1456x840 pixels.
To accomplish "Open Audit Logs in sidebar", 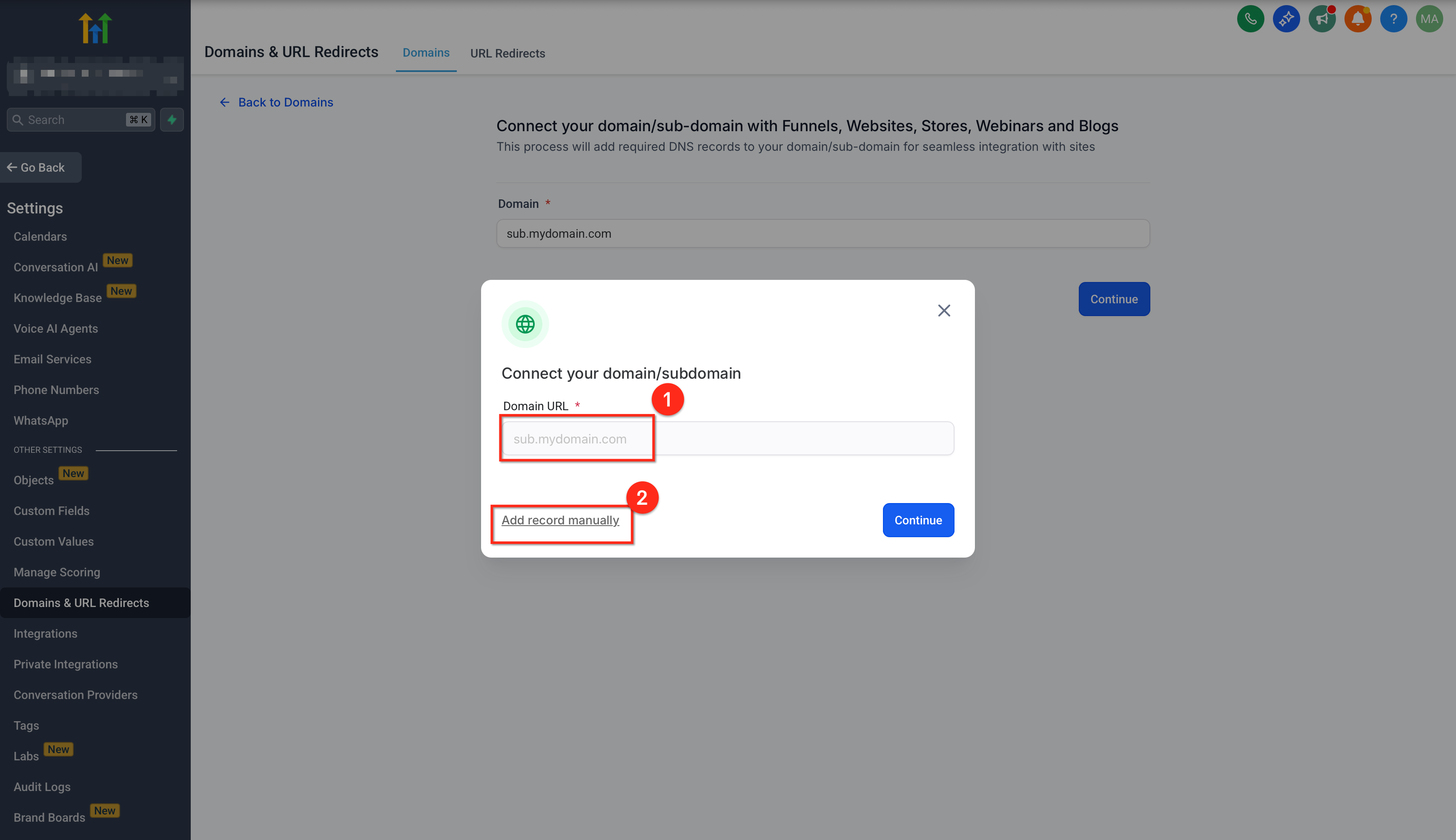I will pos(42,786).
